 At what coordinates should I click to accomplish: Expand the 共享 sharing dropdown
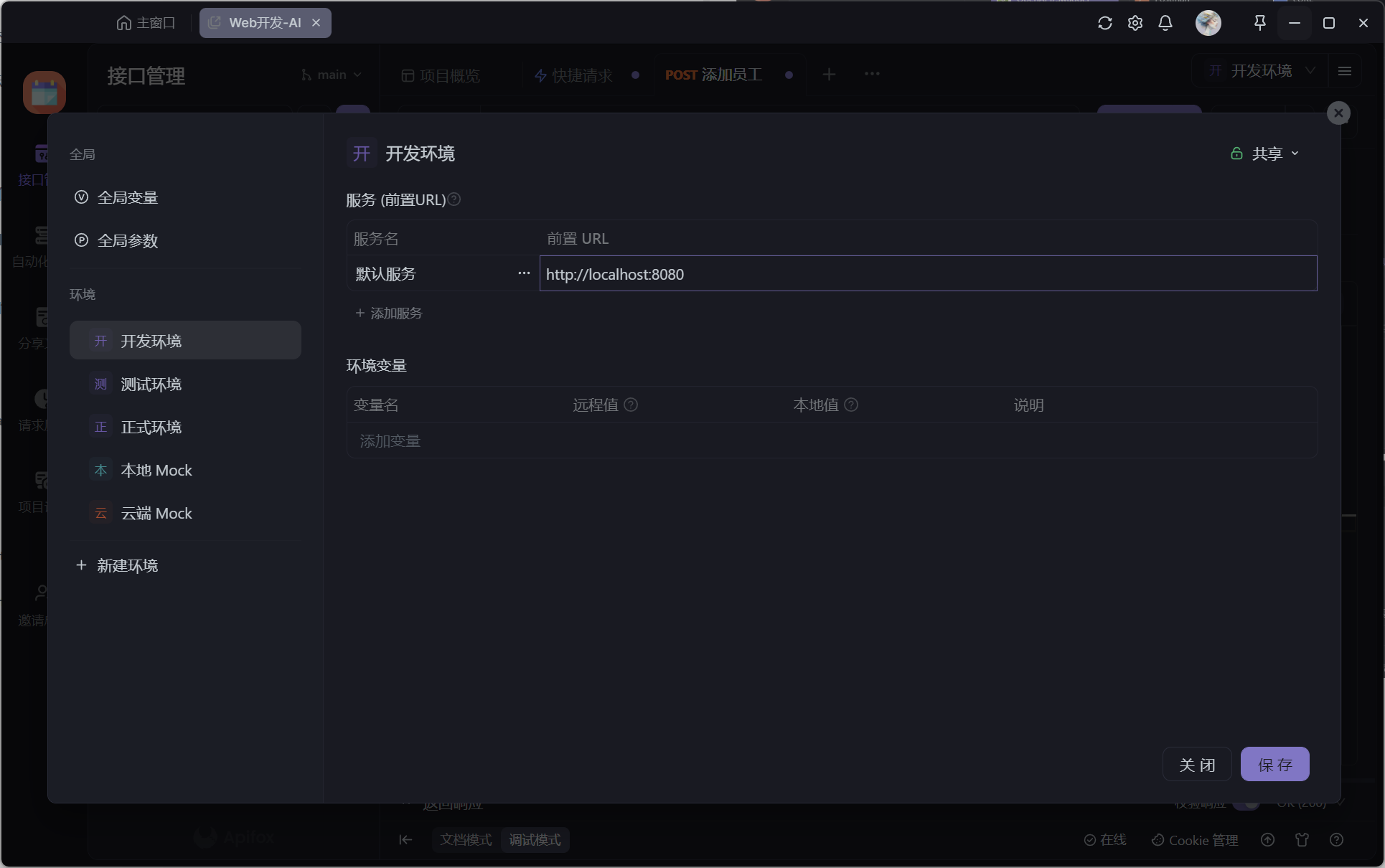coord(1266,154)
